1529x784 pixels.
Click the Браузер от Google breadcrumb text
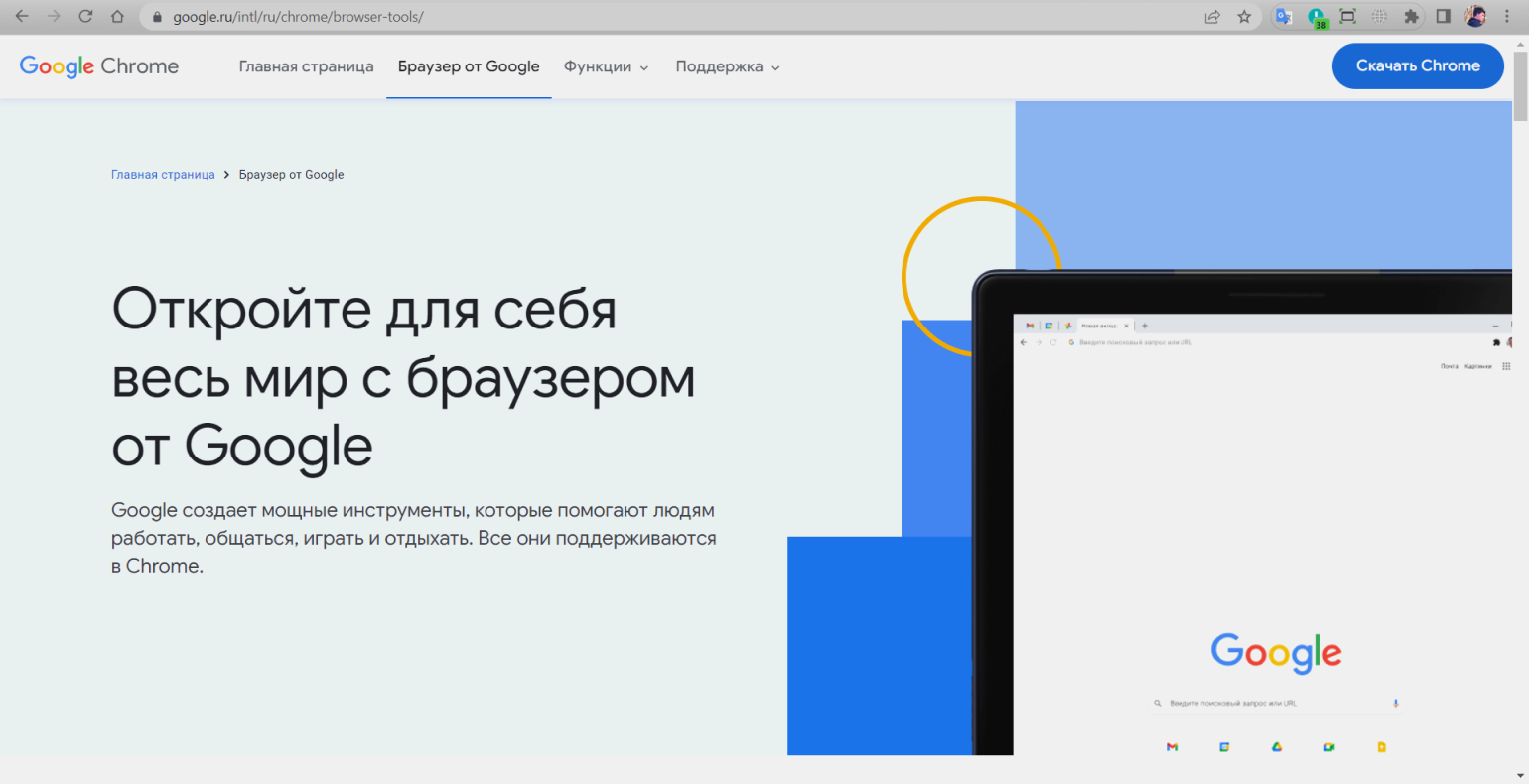click(291, 174)
